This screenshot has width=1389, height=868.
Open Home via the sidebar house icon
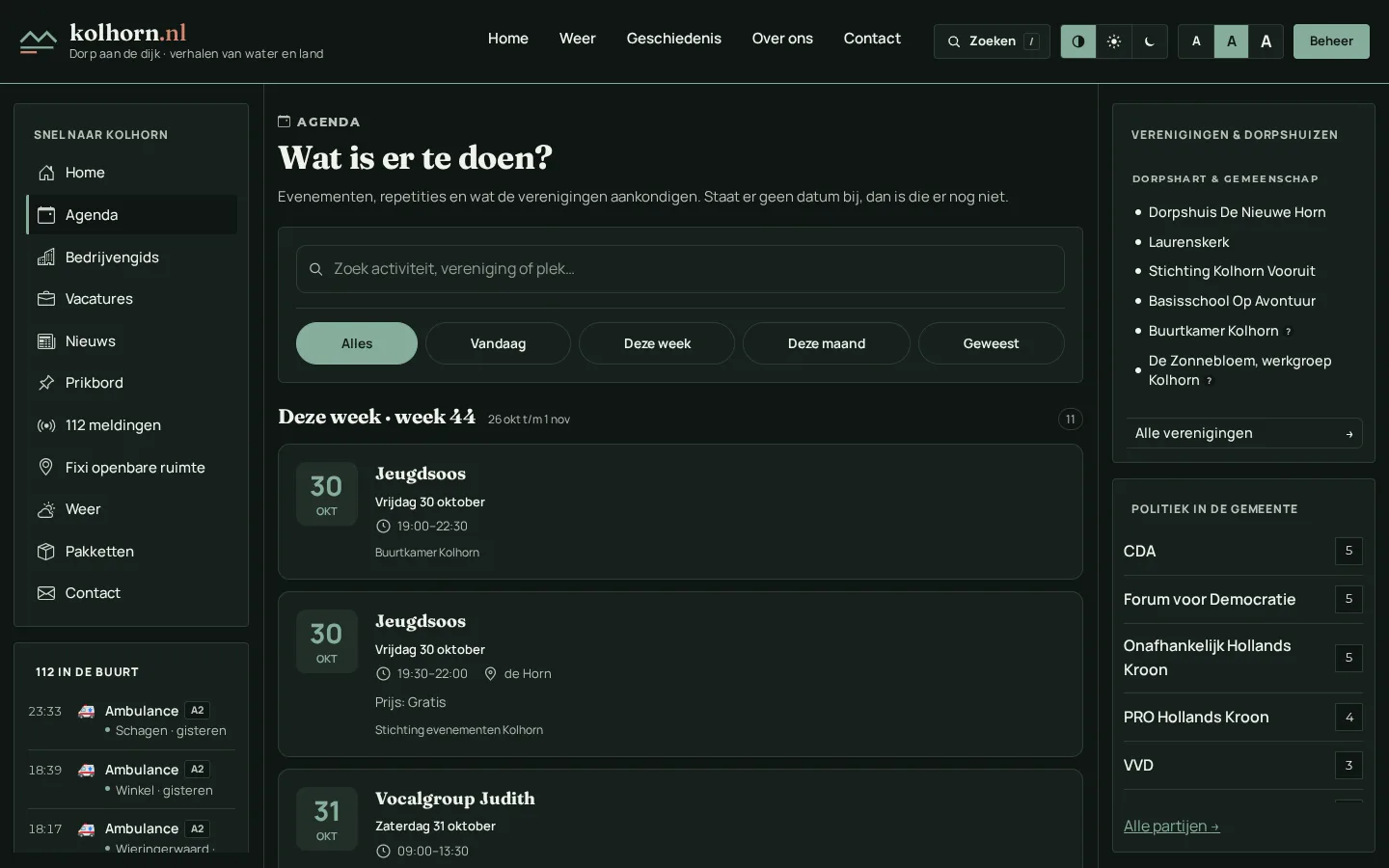(46, 173)
